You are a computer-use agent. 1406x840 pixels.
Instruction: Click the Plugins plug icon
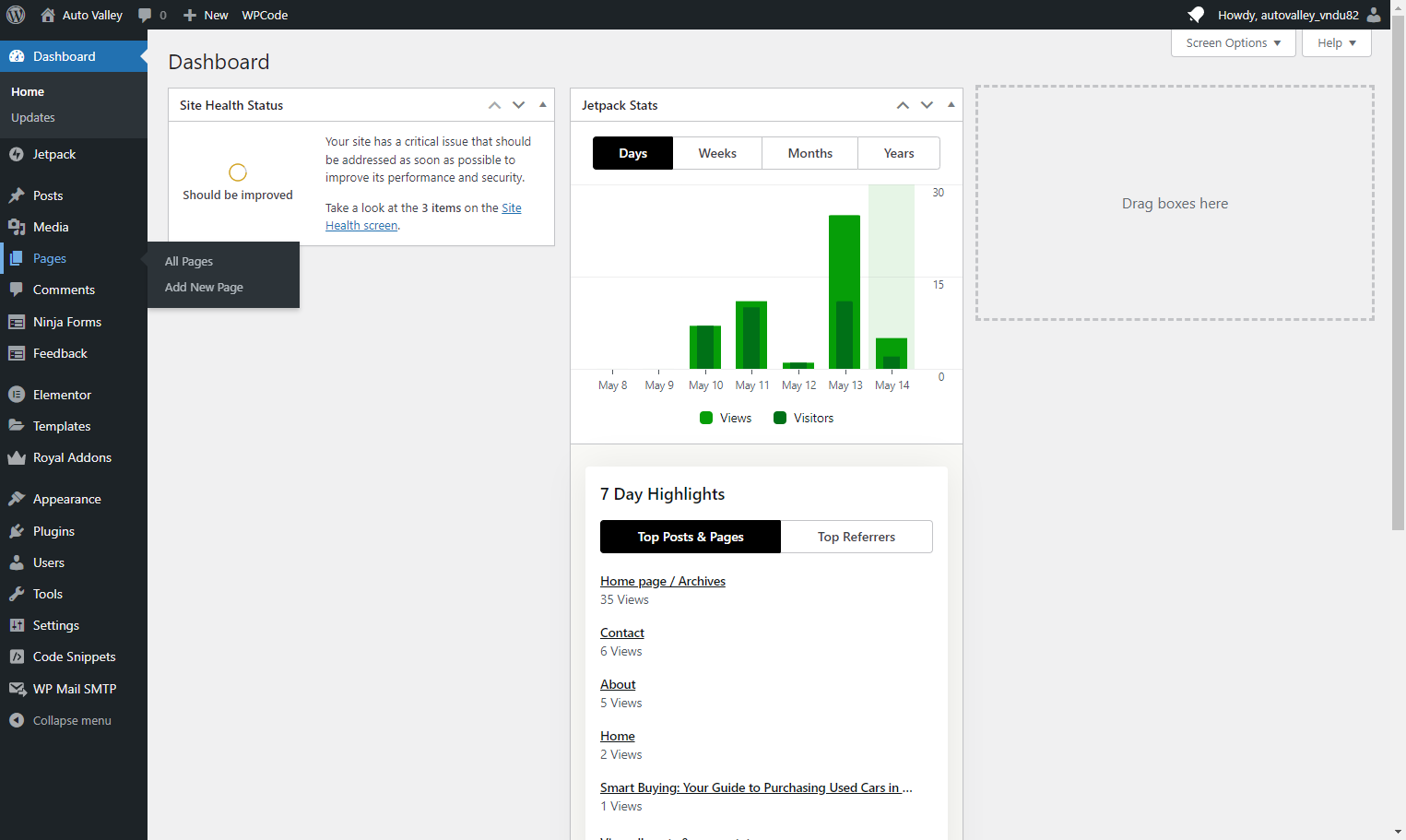[17, 531]
